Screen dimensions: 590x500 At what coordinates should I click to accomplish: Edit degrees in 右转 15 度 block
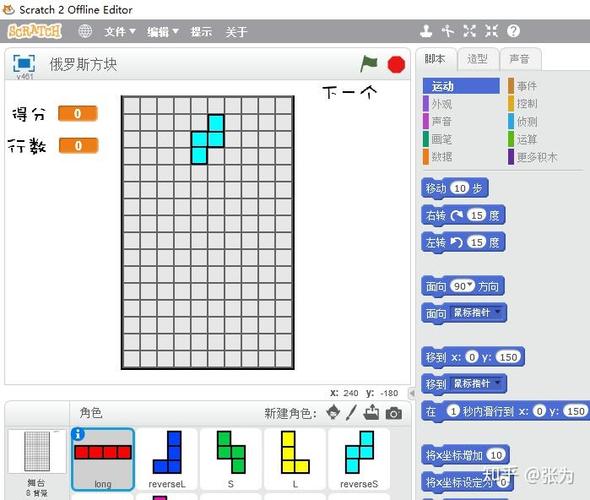pyautogui.click(x=477, y=215)
